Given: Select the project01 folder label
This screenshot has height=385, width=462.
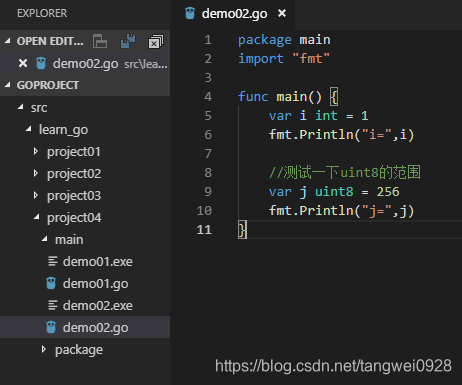Looking at the screenshot, I should [74, 152].
